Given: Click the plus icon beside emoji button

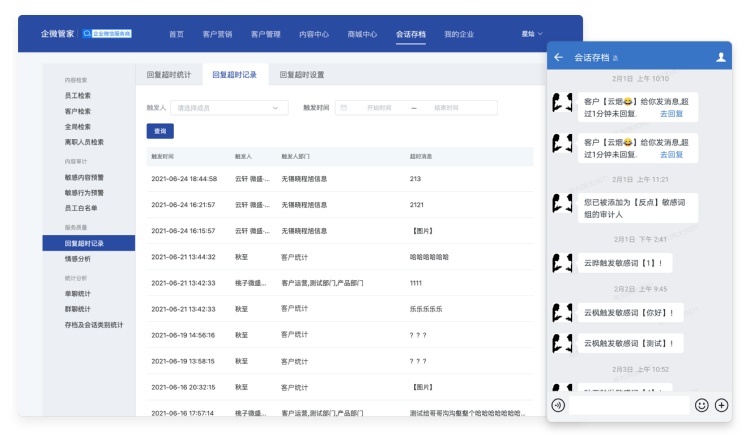Looking at the screenshot, I should click(722, 405).
